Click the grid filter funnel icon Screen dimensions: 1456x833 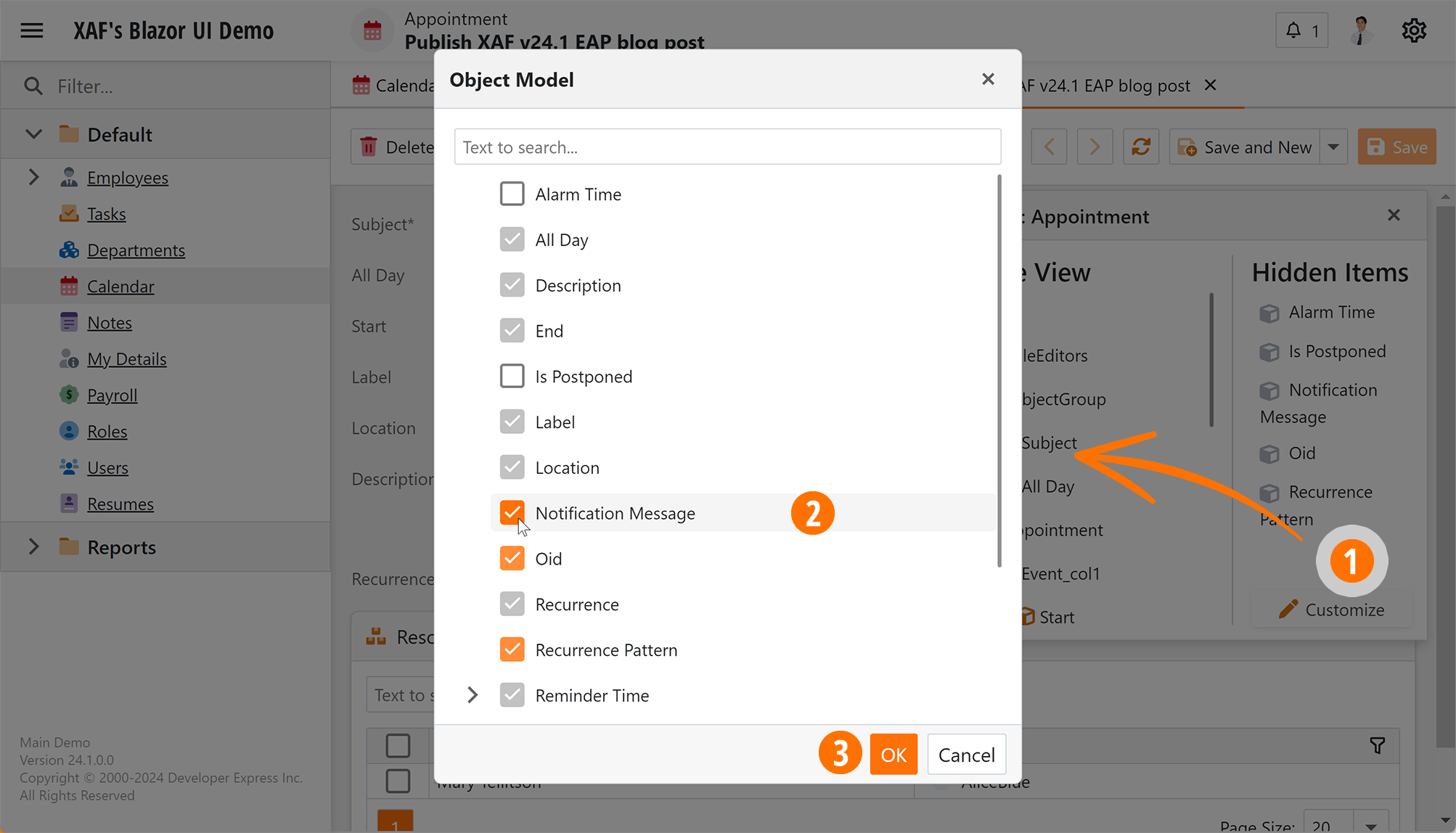coord(1377,745)
